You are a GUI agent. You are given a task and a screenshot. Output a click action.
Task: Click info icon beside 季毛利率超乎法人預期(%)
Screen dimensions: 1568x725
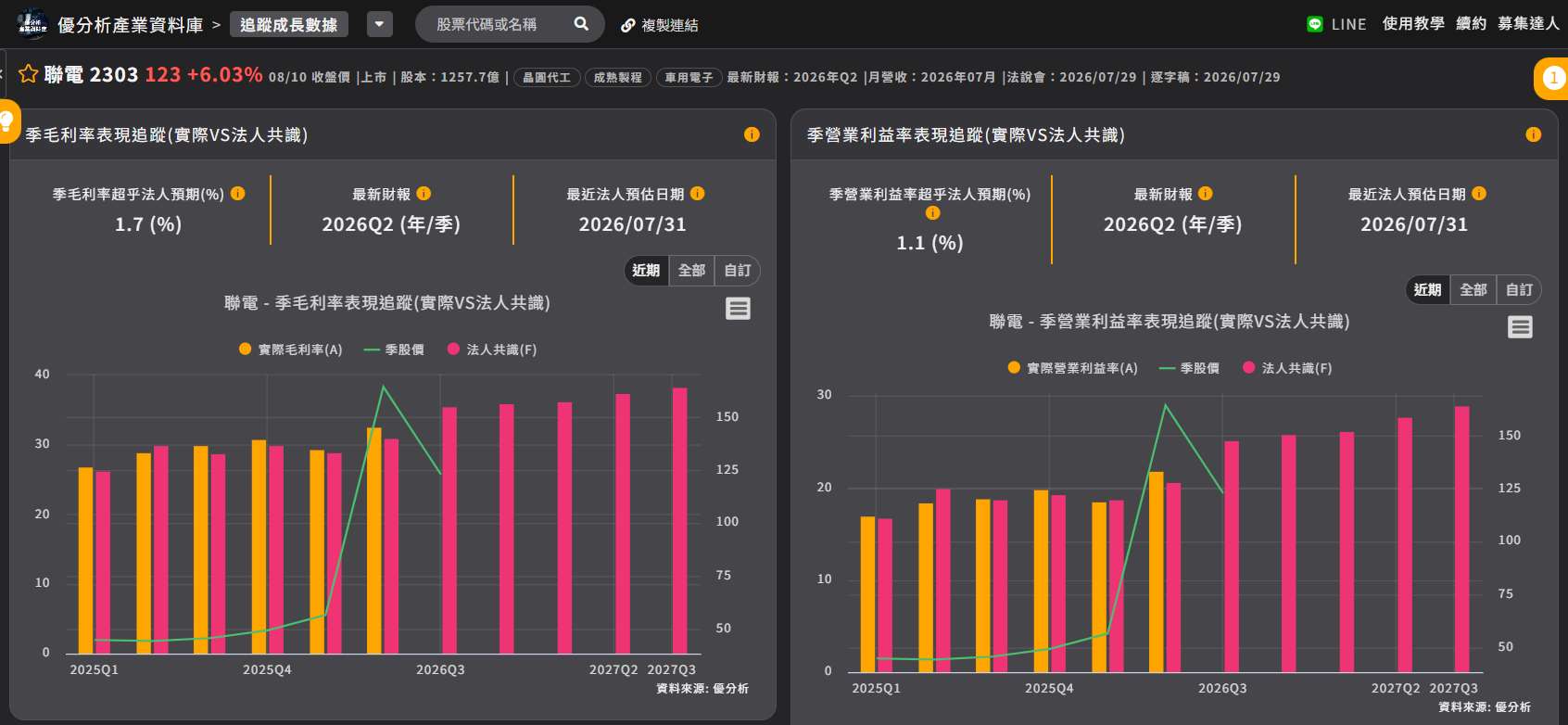[238, 194]
